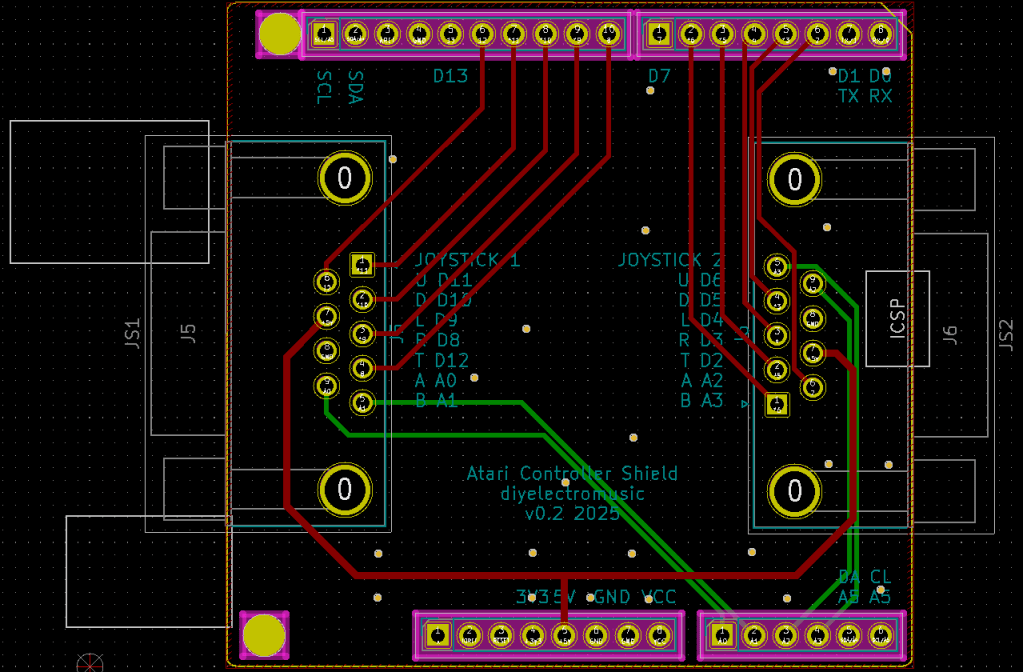Click the square pin 1 pad of Joystick 1

[362, 264]
